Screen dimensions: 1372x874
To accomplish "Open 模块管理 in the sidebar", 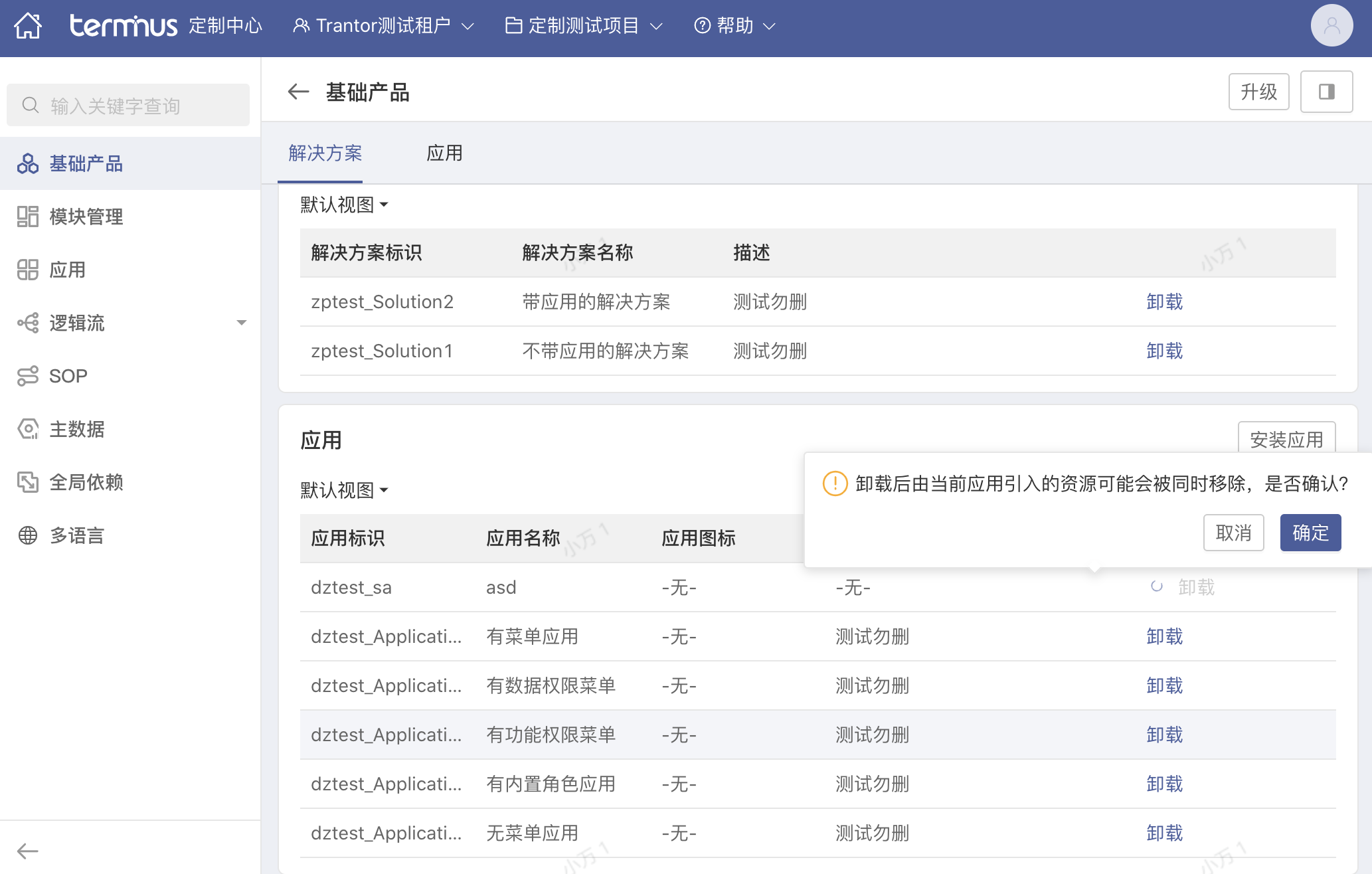I will coord(130,217).
